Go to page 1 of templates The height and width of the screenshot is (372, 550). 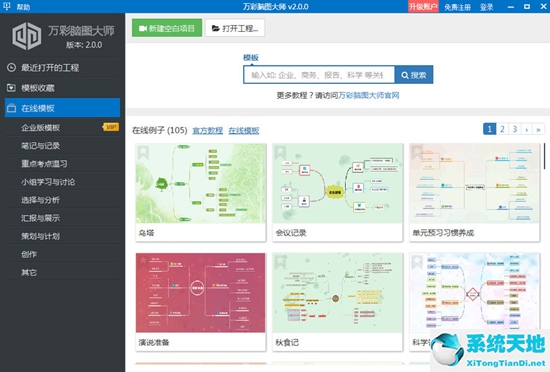pos(489,129)
